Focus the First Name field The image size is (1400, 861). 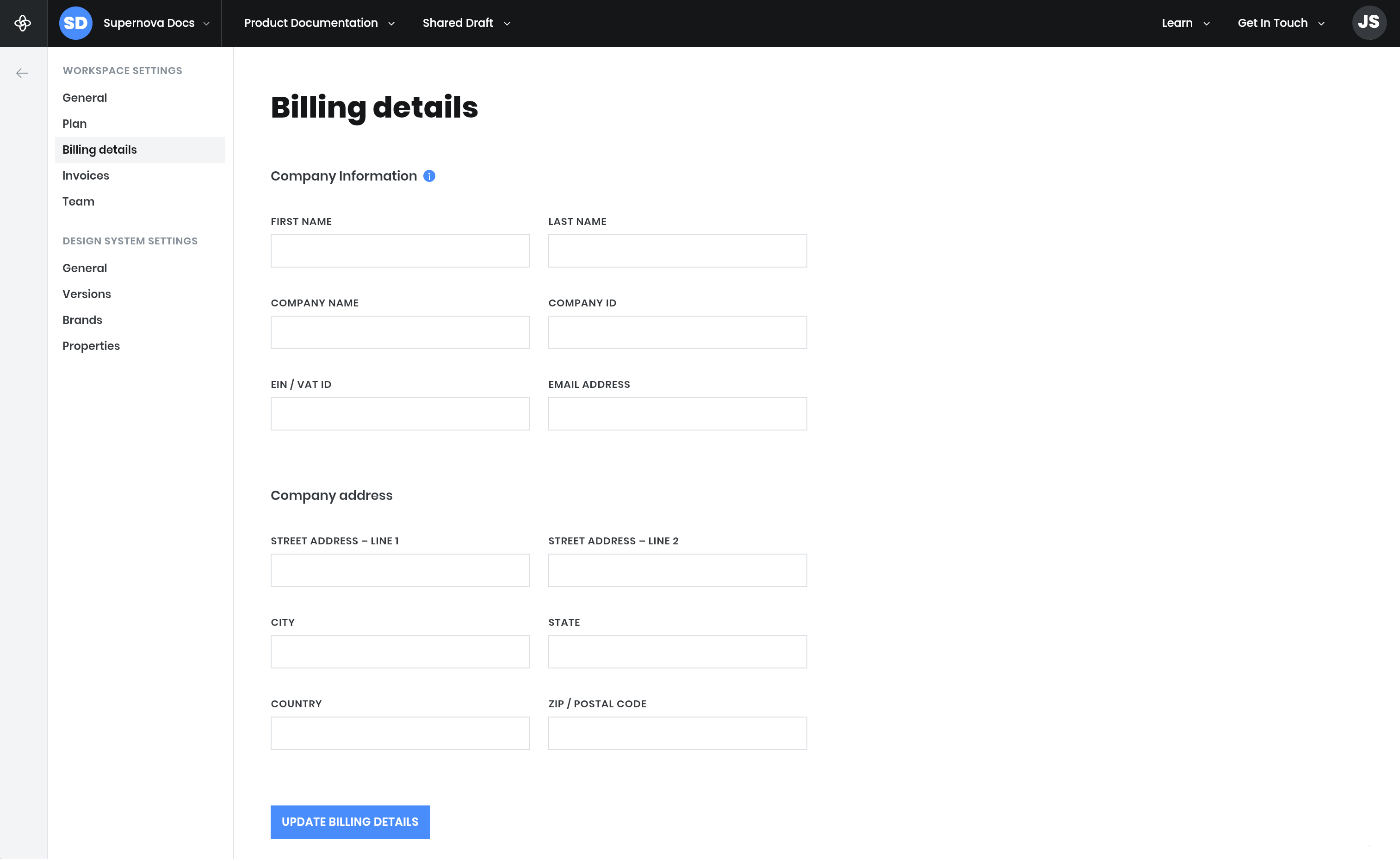click(x=400, y=250)
